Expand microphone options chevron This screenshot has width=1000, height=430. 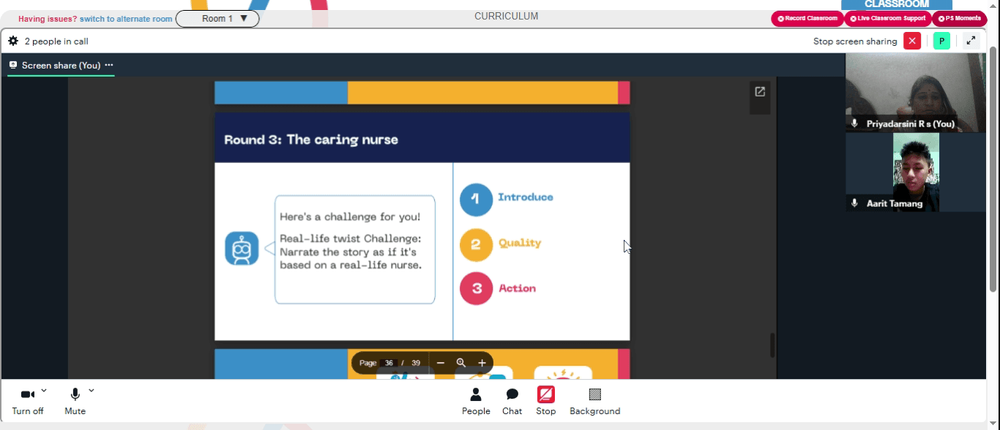(x=91, y=390)
